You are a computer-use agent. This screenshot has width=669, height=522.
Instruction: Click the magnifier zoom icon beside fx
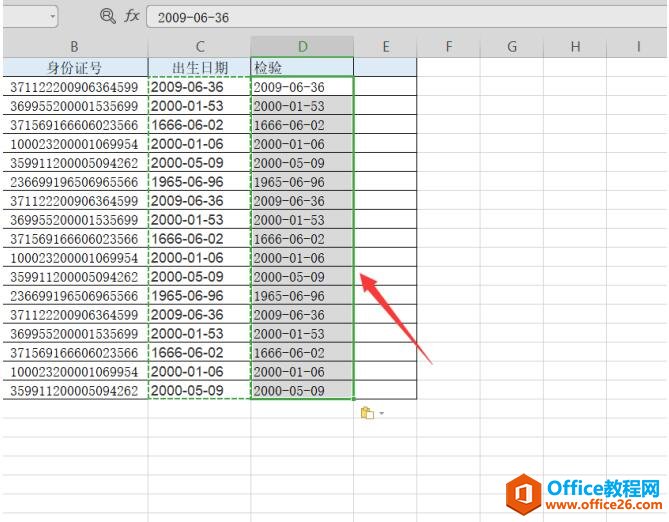point(108,16)
